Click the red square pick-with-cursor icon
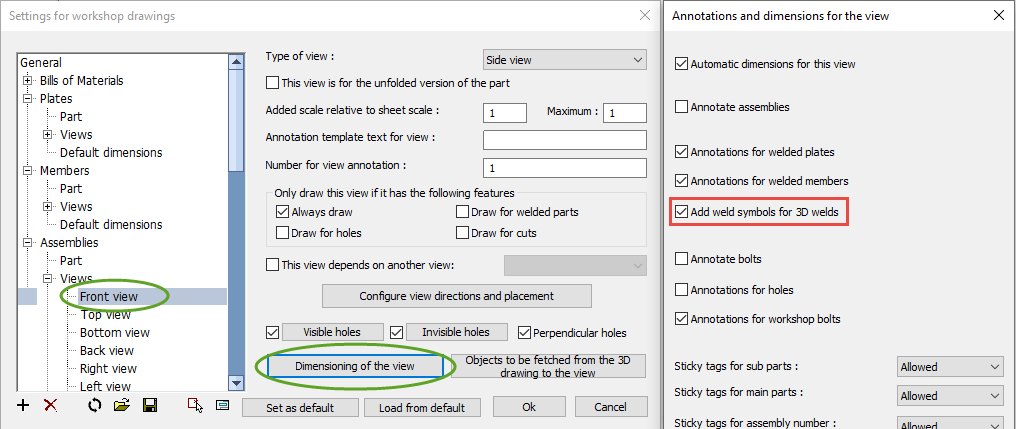The image size is (1016, 429). coord(196,405)
